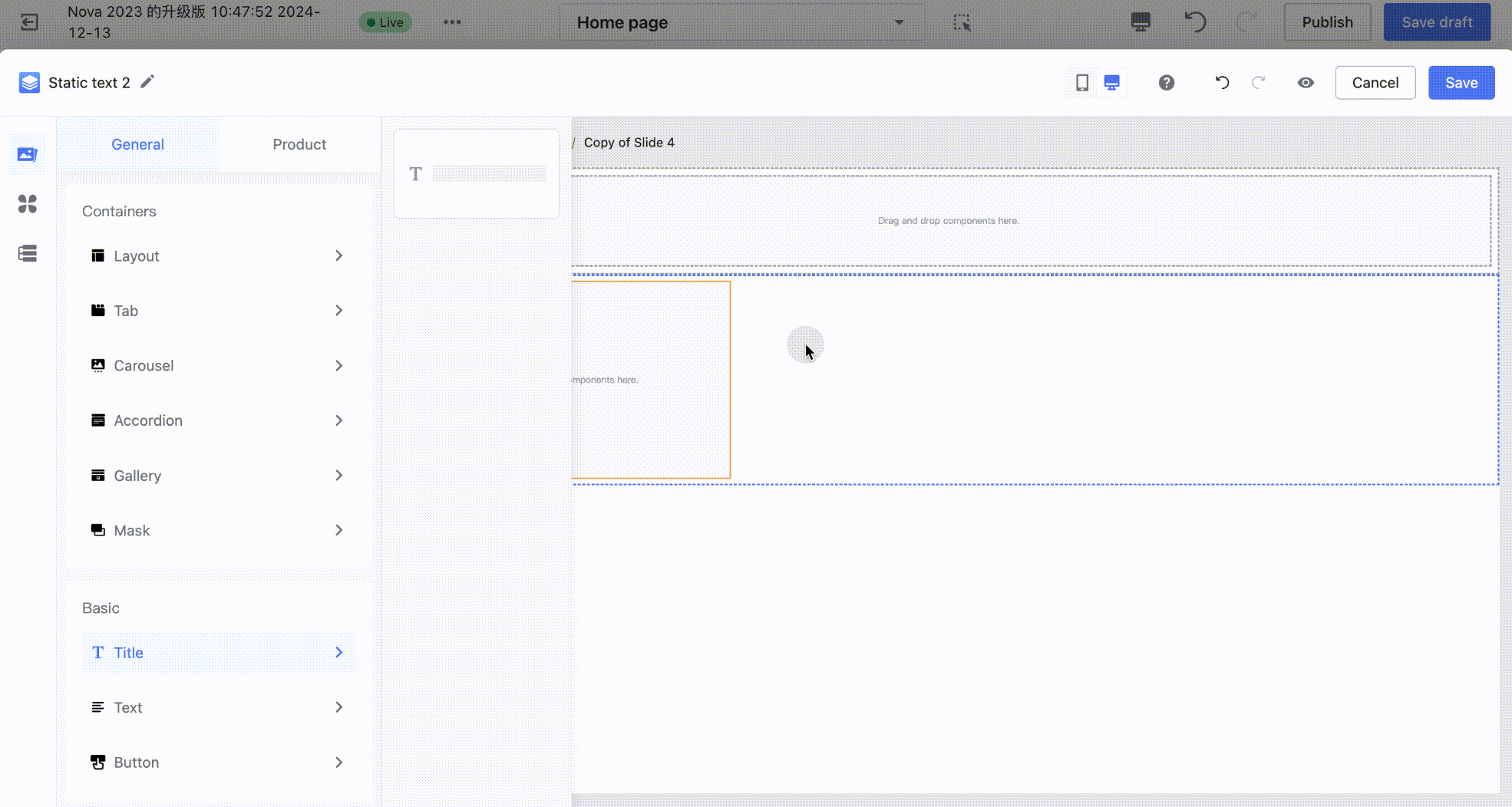Click the undo arrow in editor toolbar
Image resolution: width=1512 pixels, height=807 pixels.
coord(1222,83)
